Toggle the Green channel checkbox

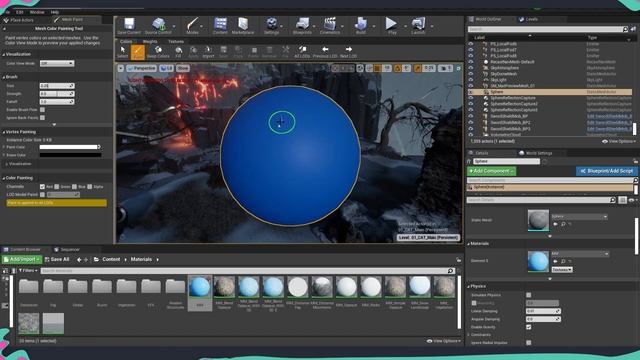[57, 187]
